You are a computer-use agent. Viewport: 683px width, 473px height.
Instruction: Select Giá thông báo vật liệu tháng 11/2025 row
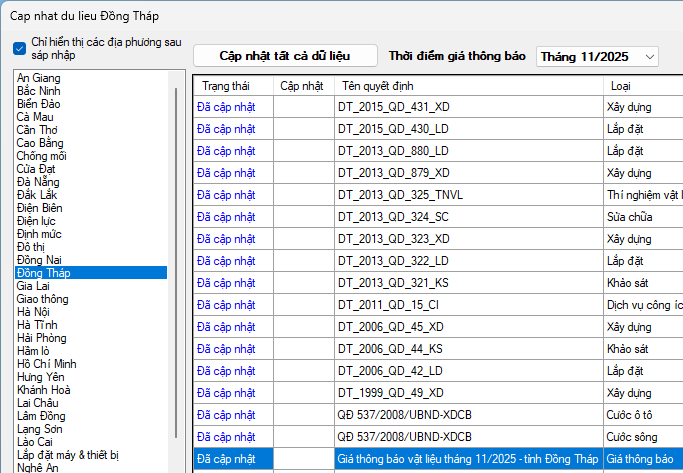coord(468,459)
